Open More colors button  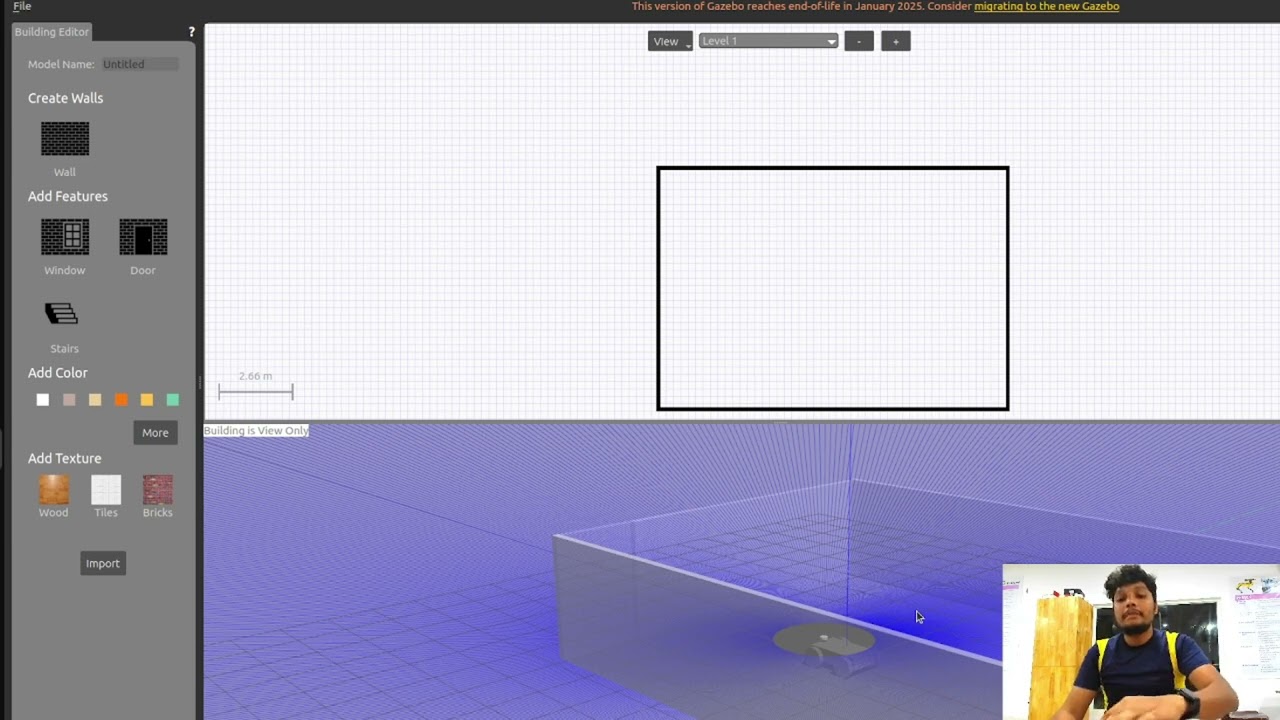(155, 433)
